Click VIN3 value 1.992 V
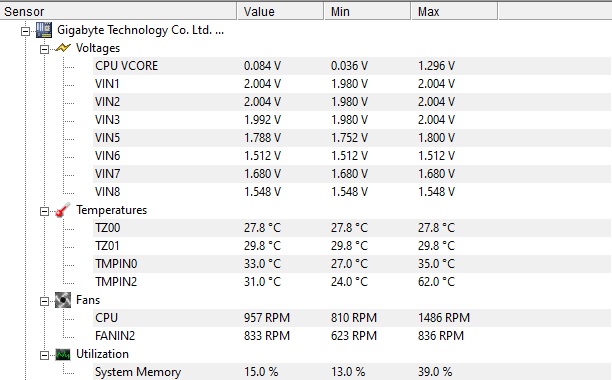Viewport: 612px width, 380px height. (x=262, y=120)
